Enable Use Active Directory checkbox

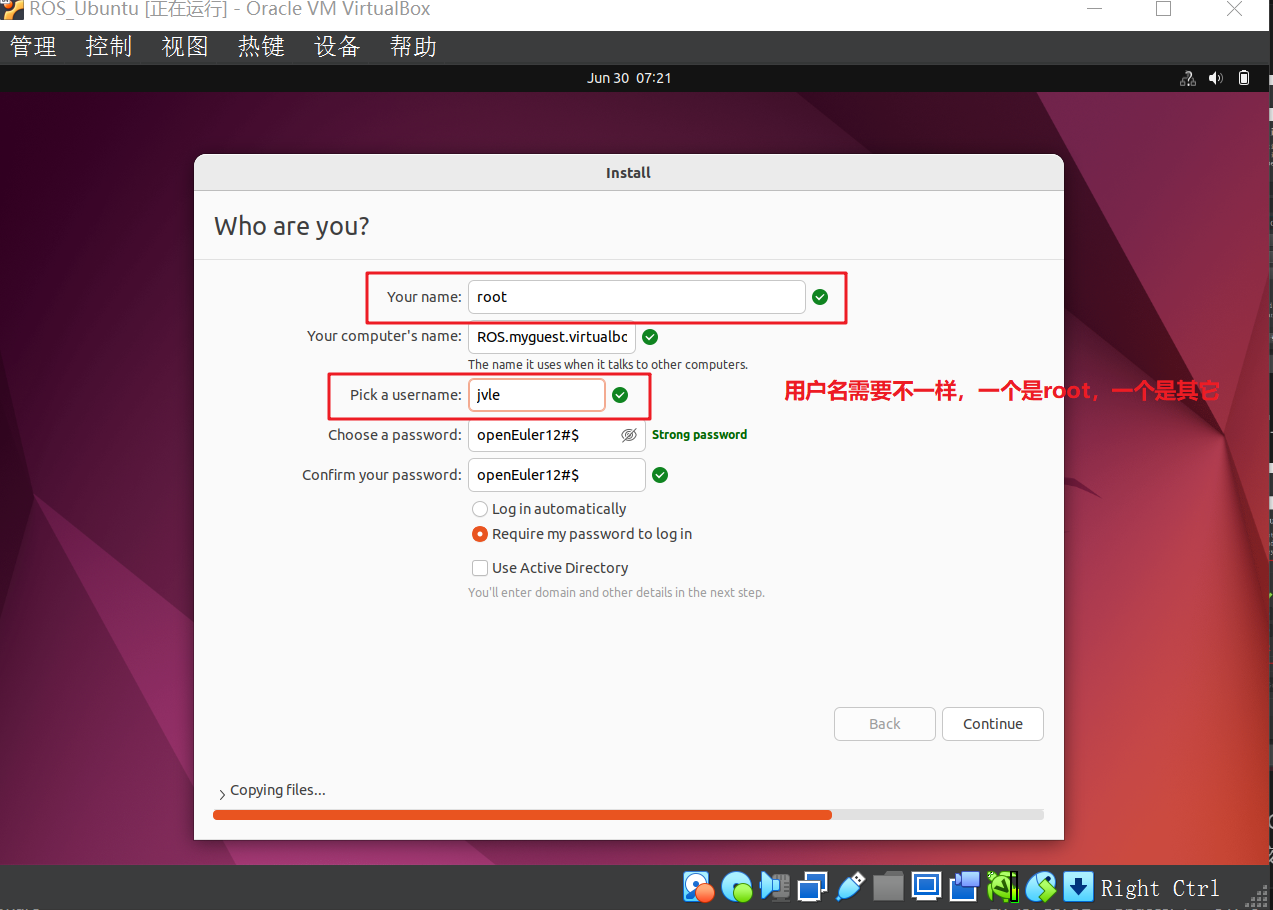[480, 568]
